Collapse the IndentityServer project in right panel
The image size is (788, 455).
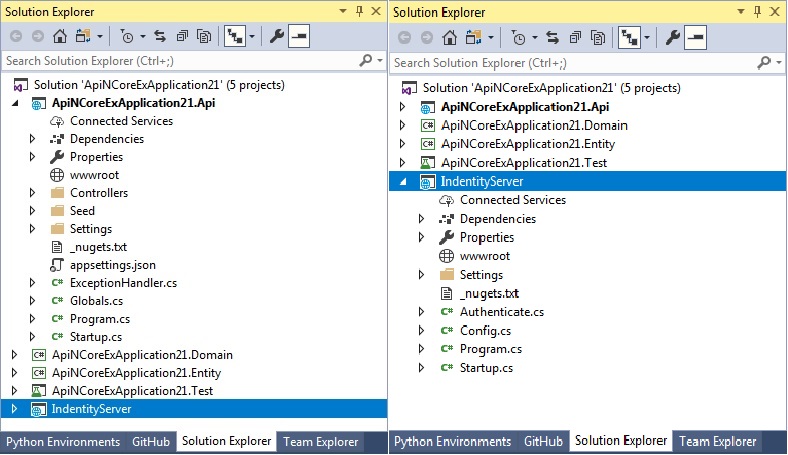(403, 182)
